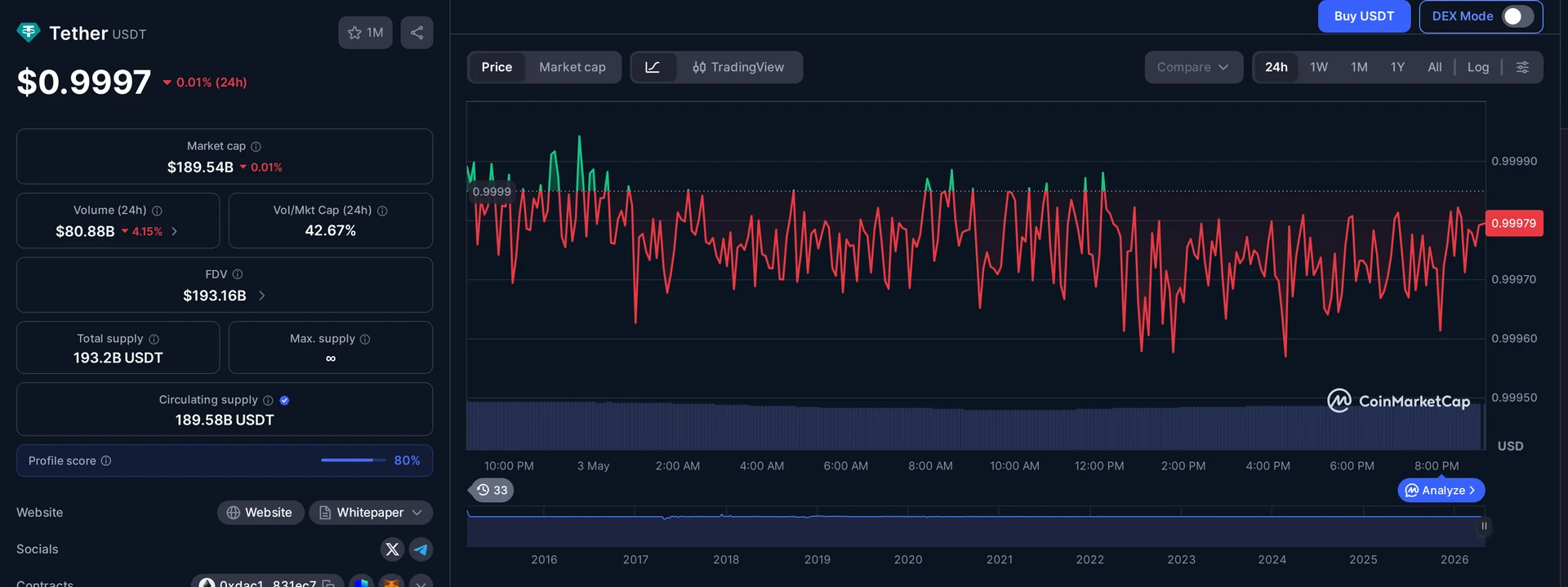Expand FDV details chevron
Image resolution: width=1568 pixels, height=587 pixels.
[261, 296]
